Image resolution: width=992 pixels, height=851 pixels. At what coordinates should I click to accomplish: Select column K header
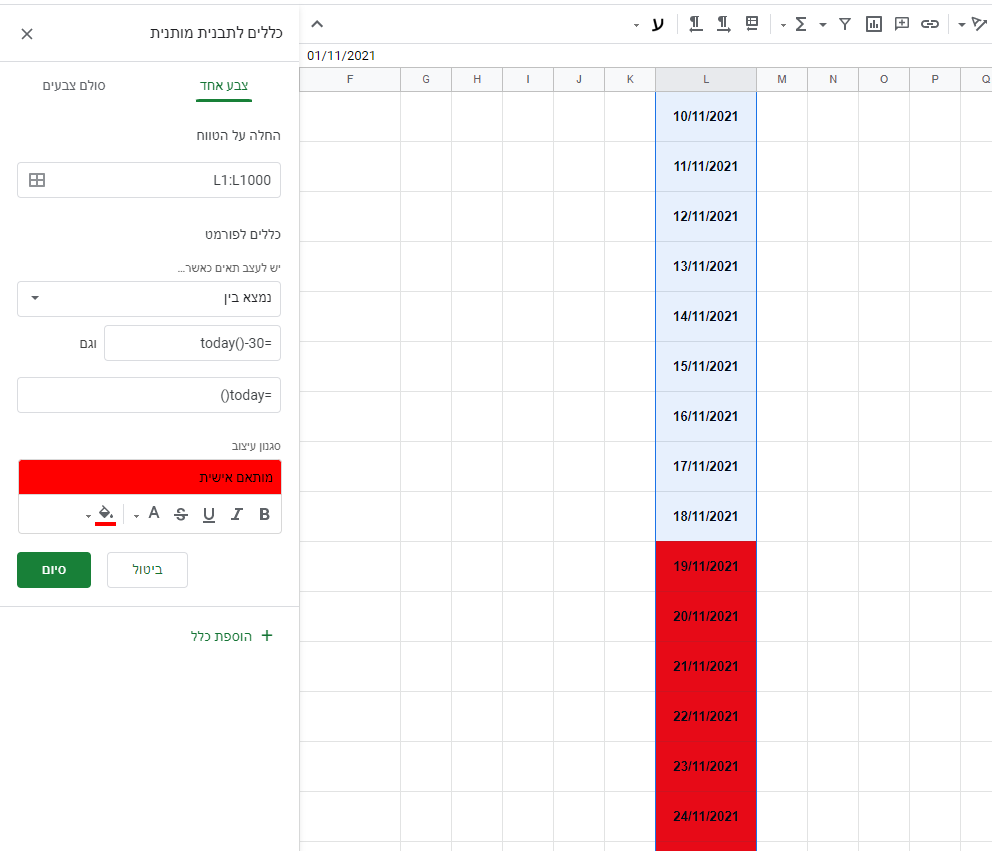click(x=630, y=80)
